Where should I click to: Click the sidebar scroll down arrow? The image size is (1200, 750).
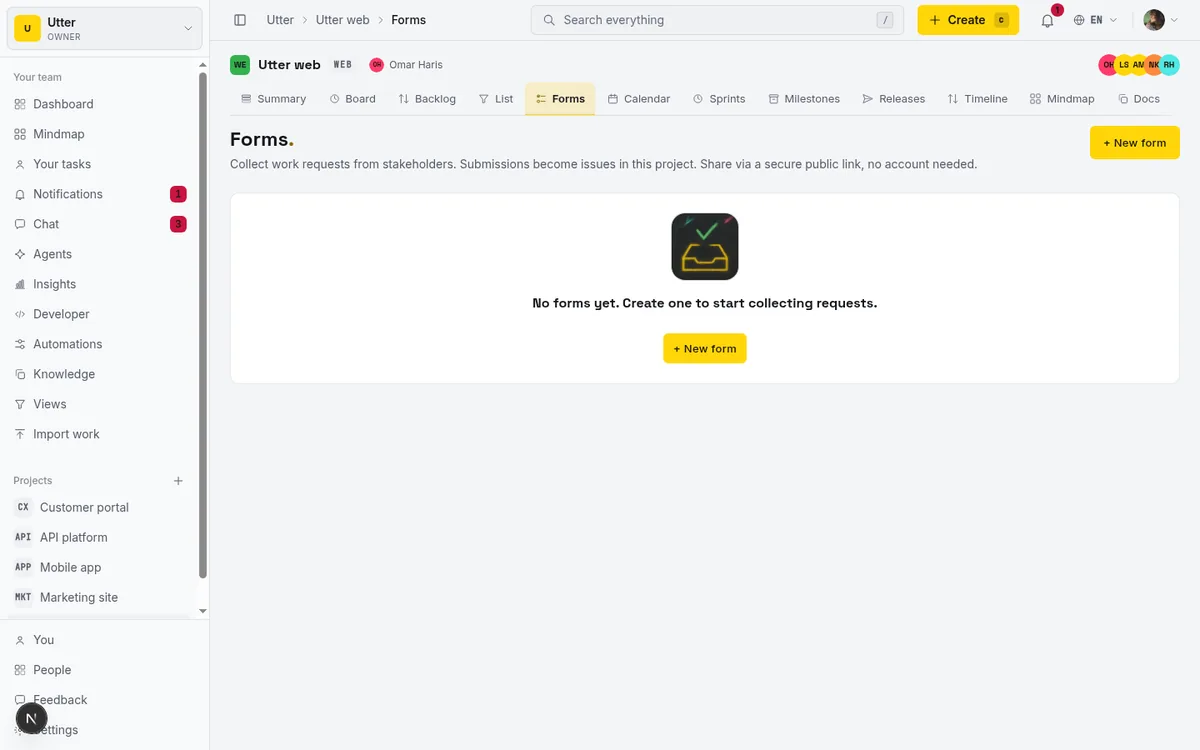click(203, 610)
